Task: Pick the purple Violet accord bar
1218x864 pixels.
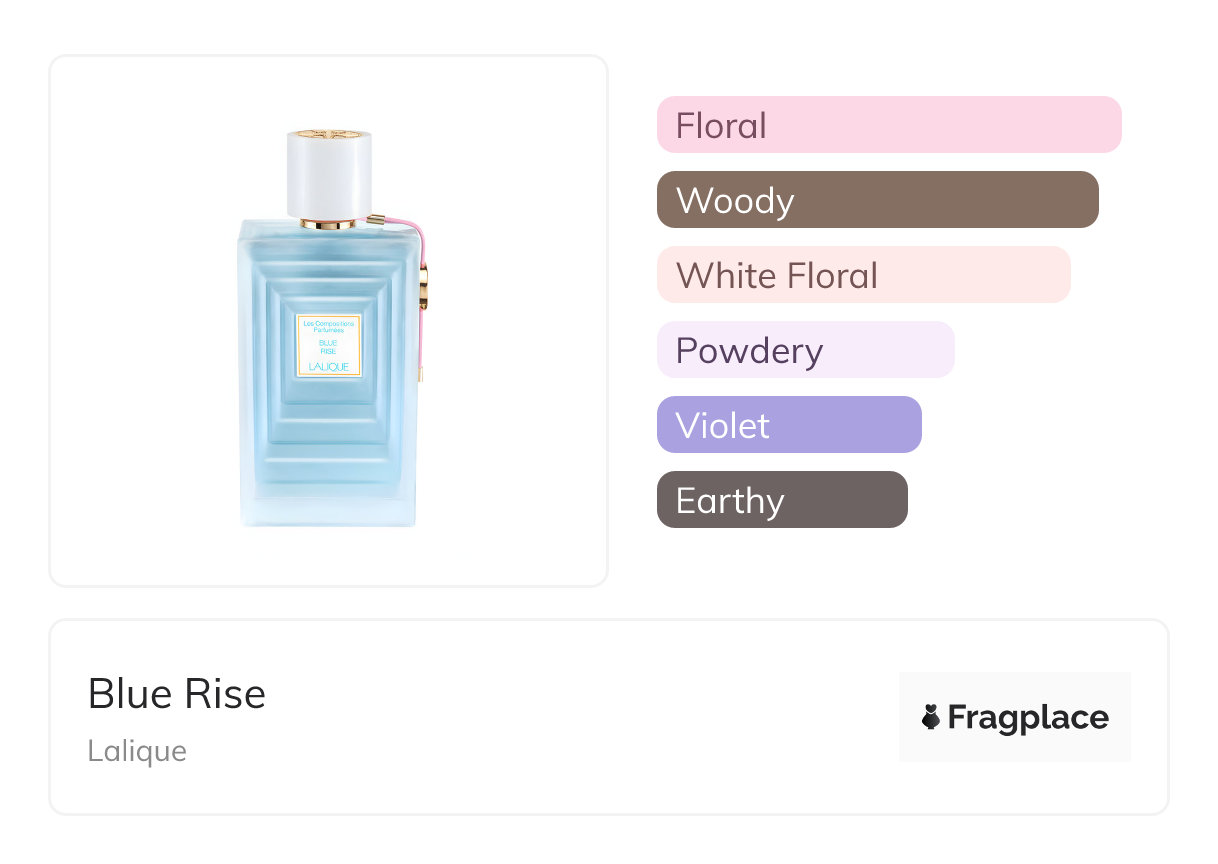Action: [789, 425]
